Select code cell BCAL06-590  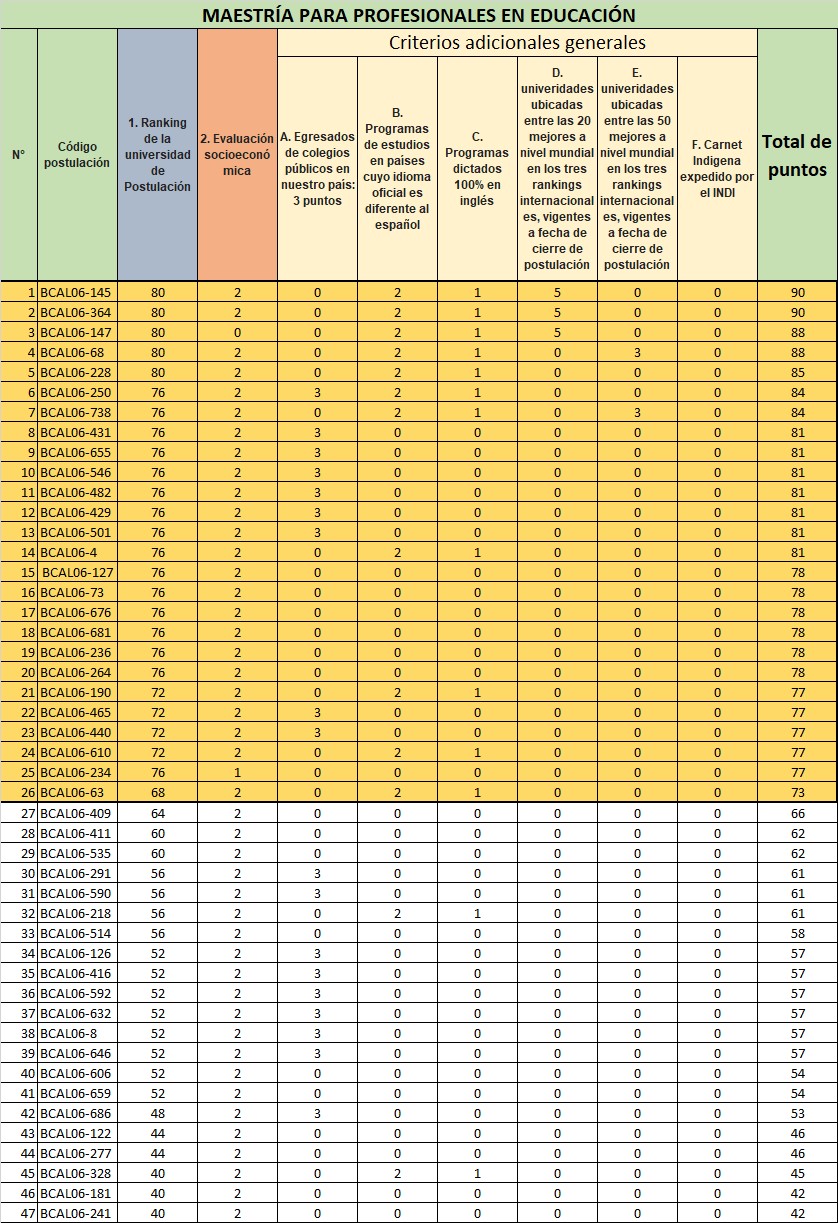pyautogui.click(x=77, y=893)
